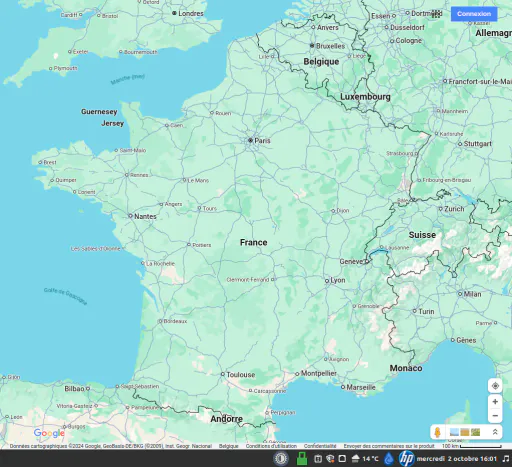Viewport: 512px width, 467px height.
Task: Click the music note tray icon
Action: 506,459
